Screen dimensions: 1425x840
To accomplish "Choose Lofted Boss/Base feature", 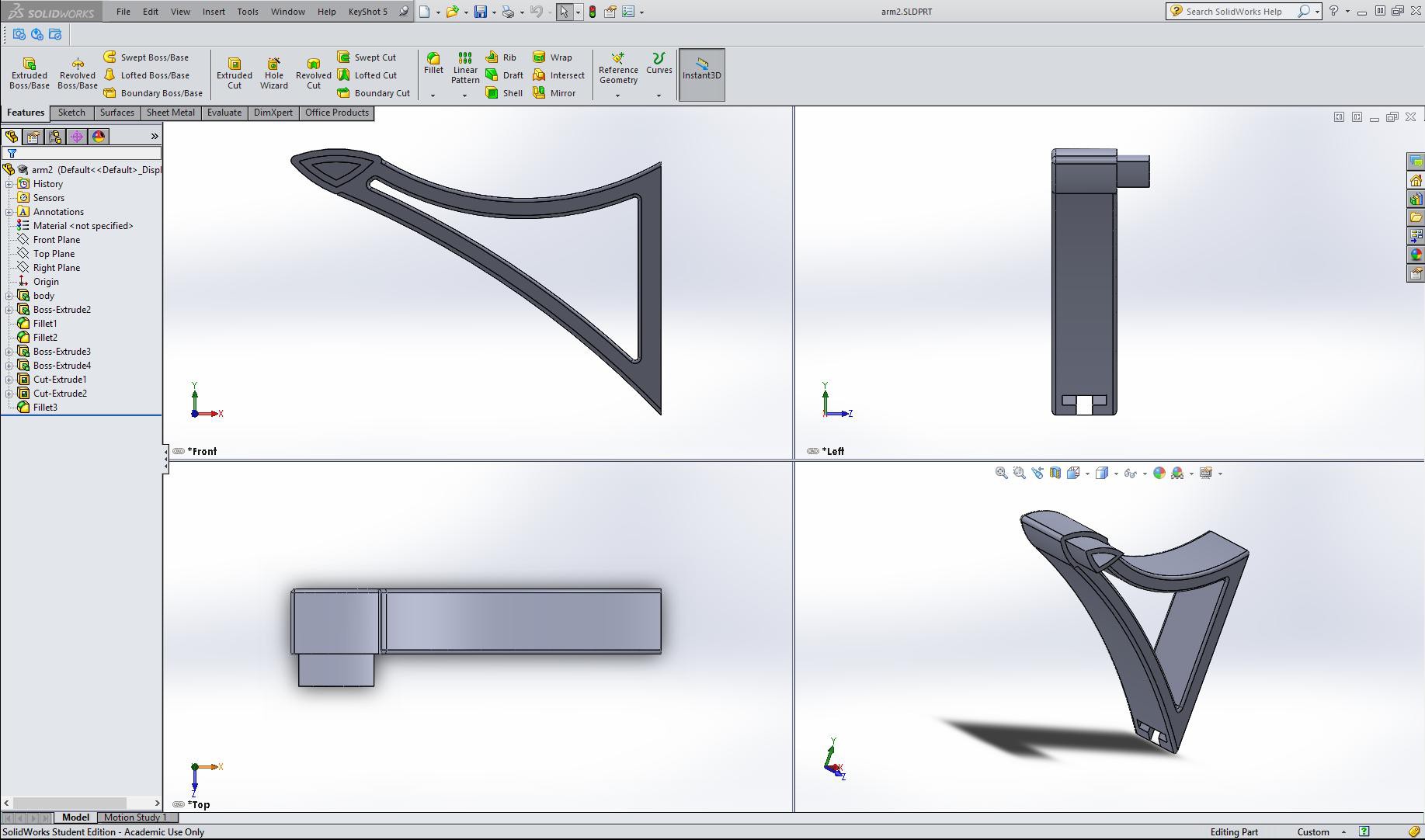I will coord(147,75).
